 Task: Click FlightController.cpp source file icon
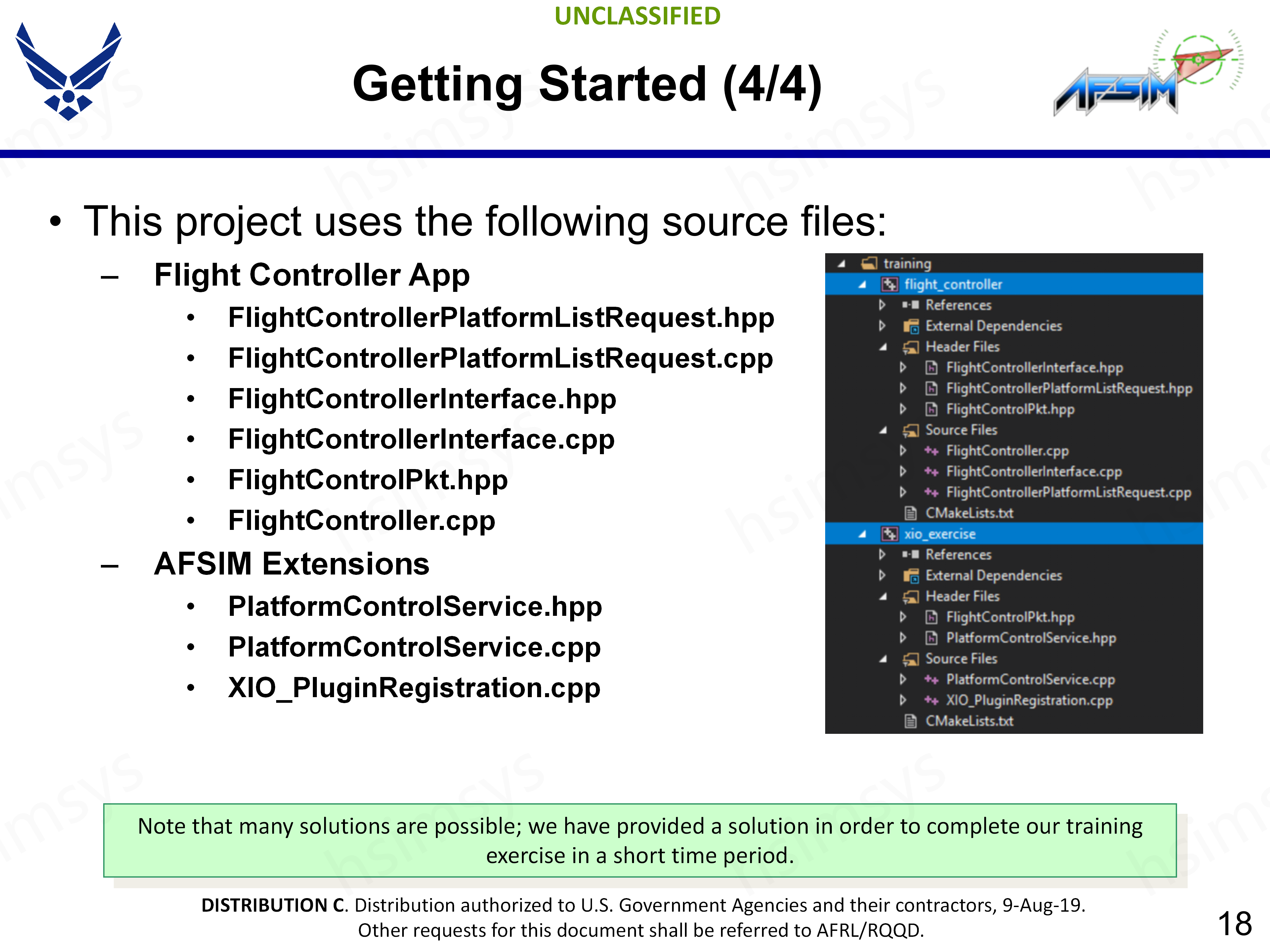[x=931, y=451]
